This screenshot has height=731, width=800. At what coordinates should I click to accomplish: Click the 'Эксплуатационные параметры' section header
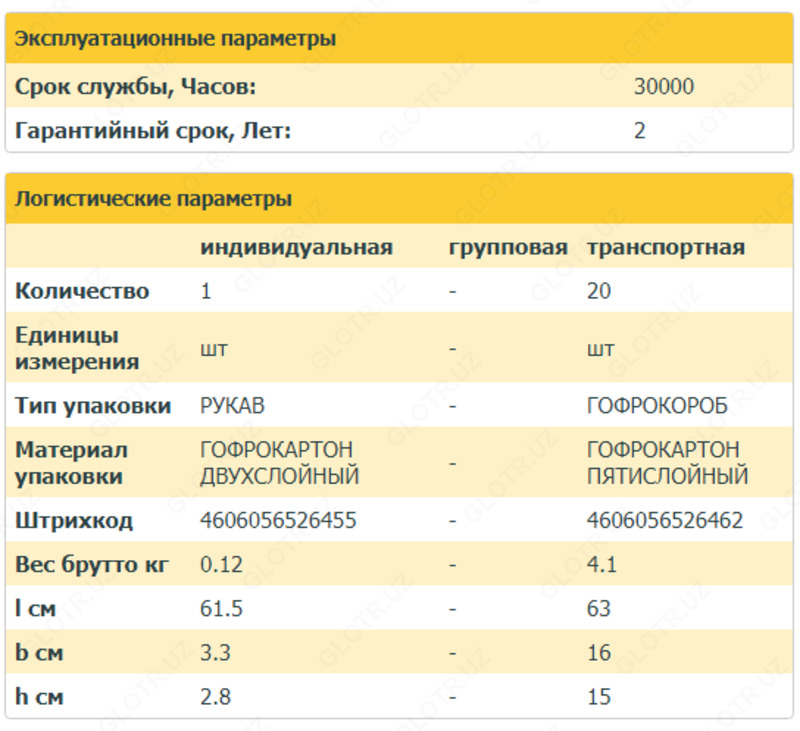[175, 40]
